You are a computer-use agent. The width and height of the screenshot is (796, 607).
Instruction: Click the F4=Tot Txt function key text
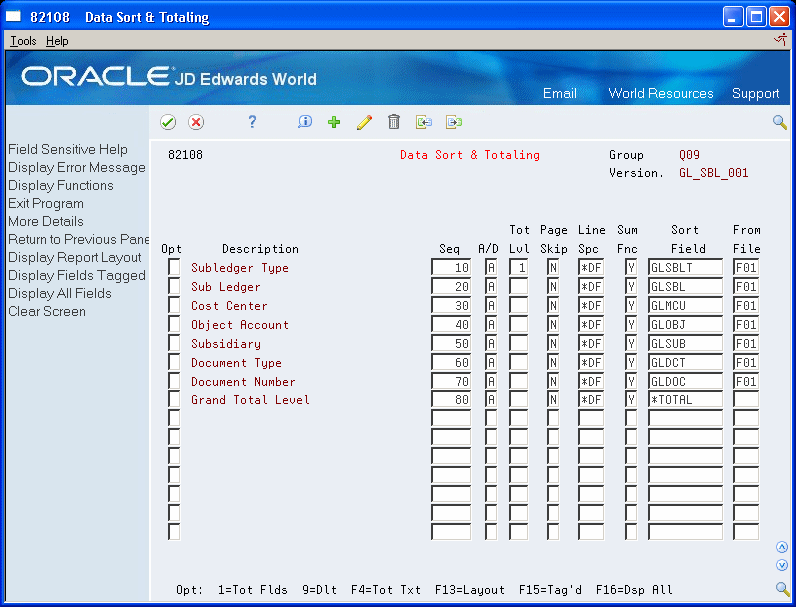tap(386, 590)
